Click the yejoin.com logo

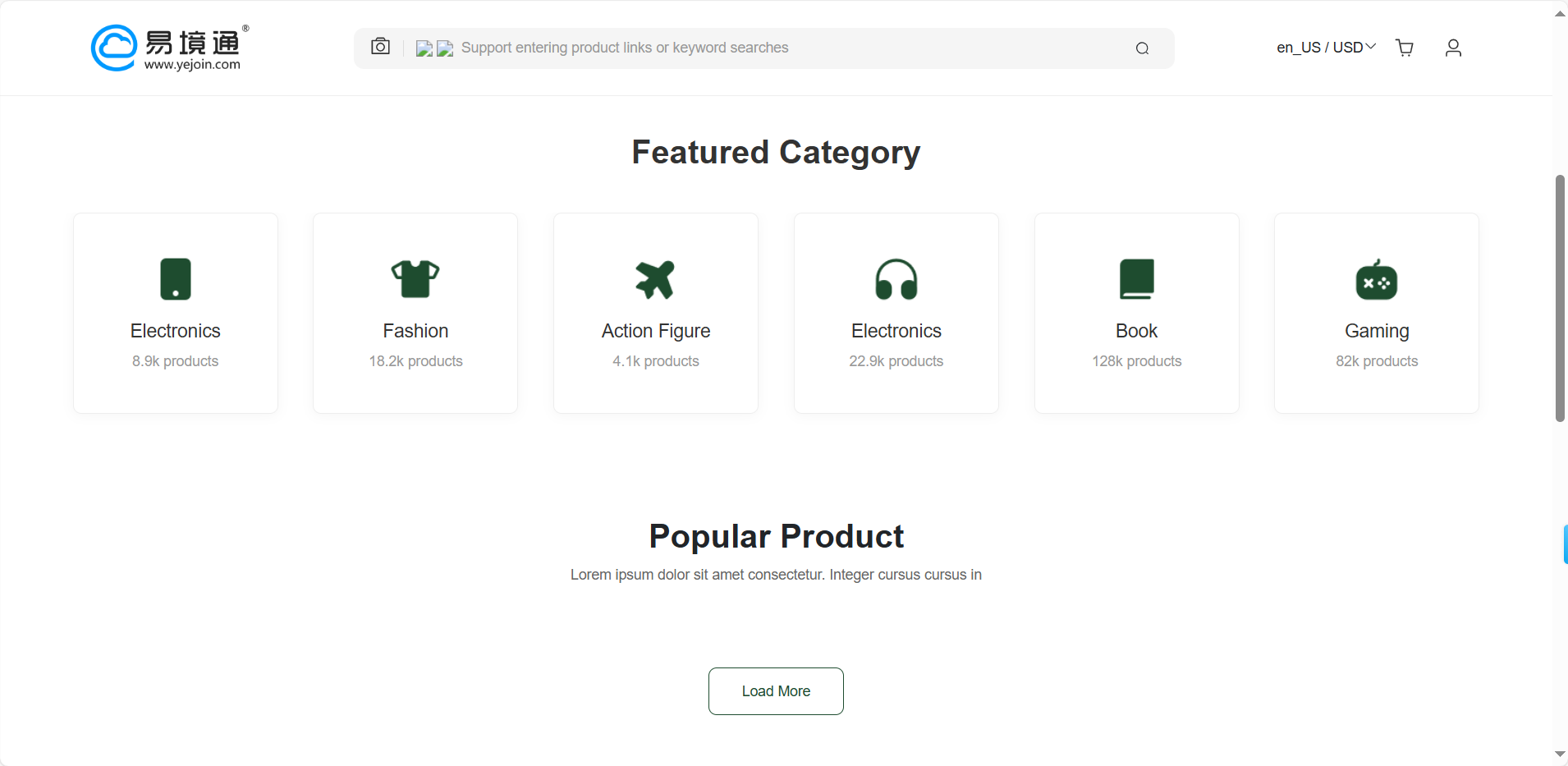(169, 48)
